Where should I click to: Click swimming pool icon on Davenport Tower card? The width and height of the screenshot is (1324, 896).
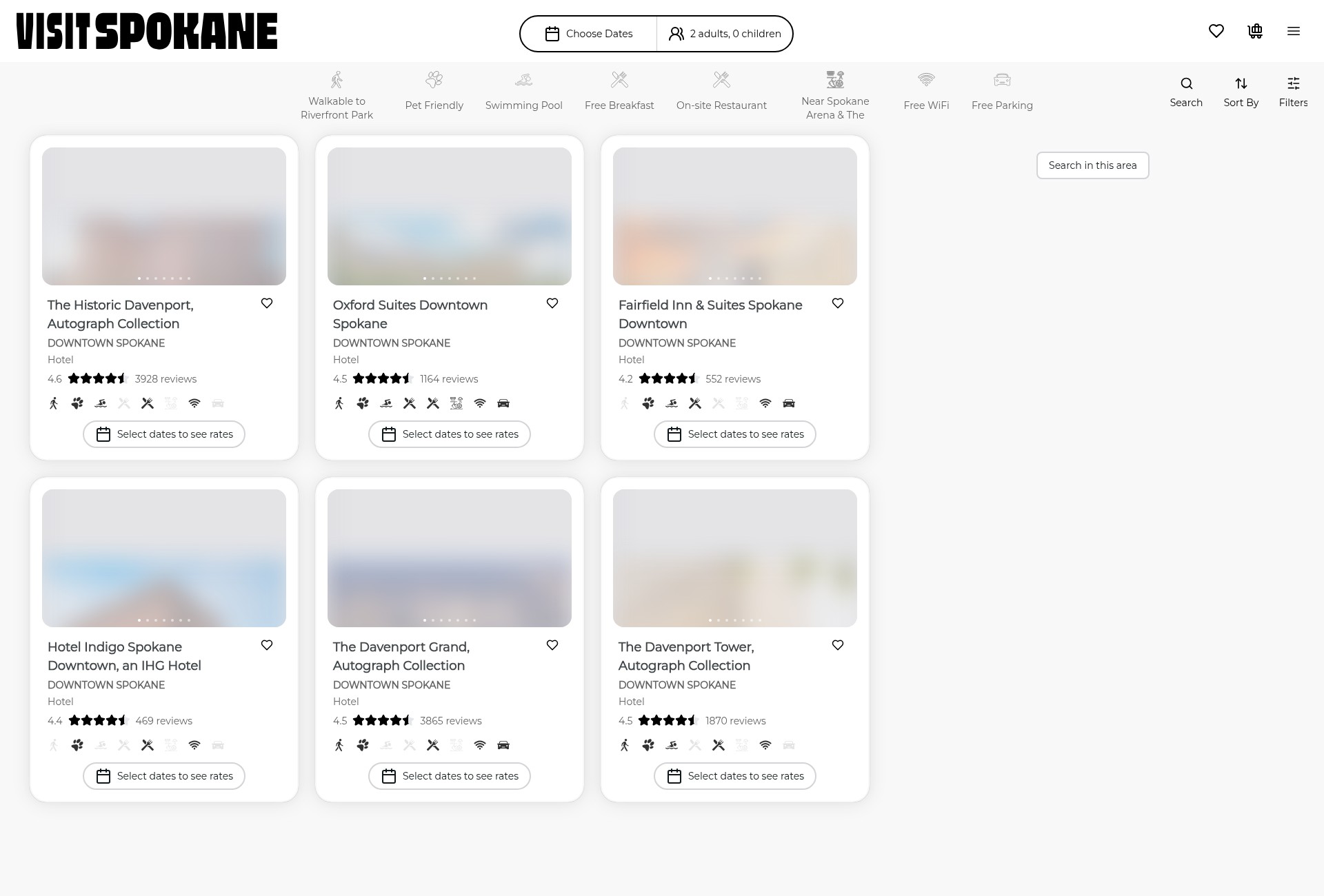tap(672, 745)
